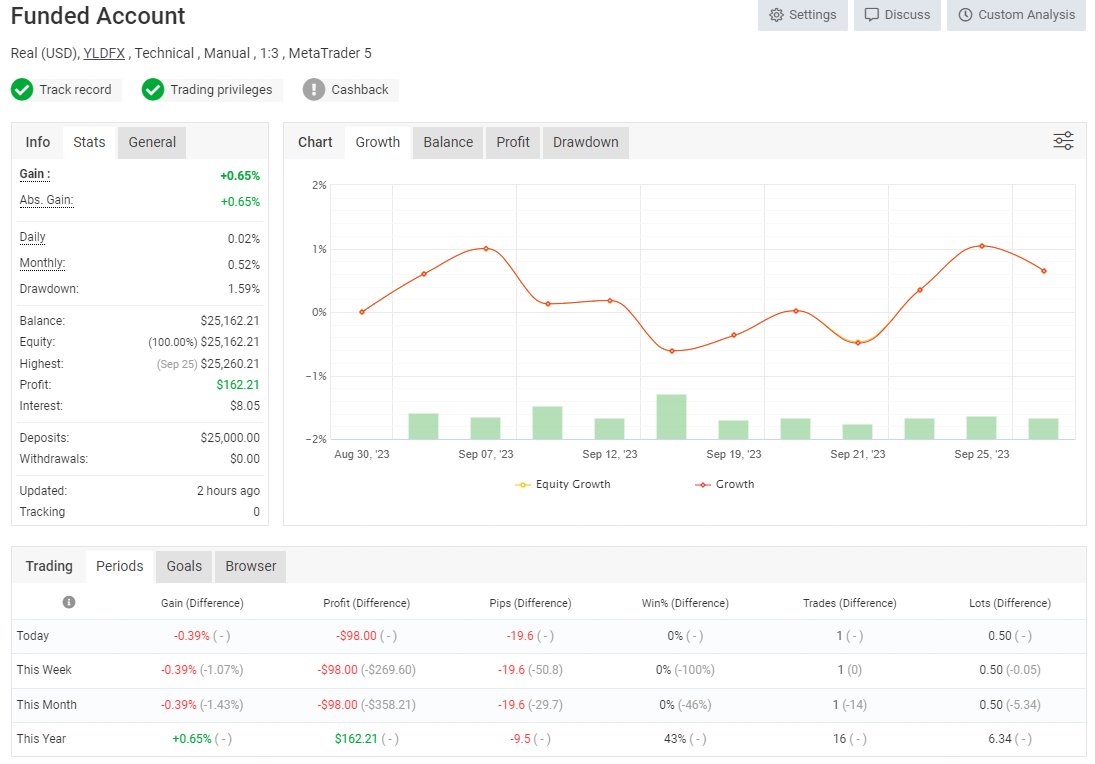
Task: Select the Chart tab
Action: click(315, 142)
